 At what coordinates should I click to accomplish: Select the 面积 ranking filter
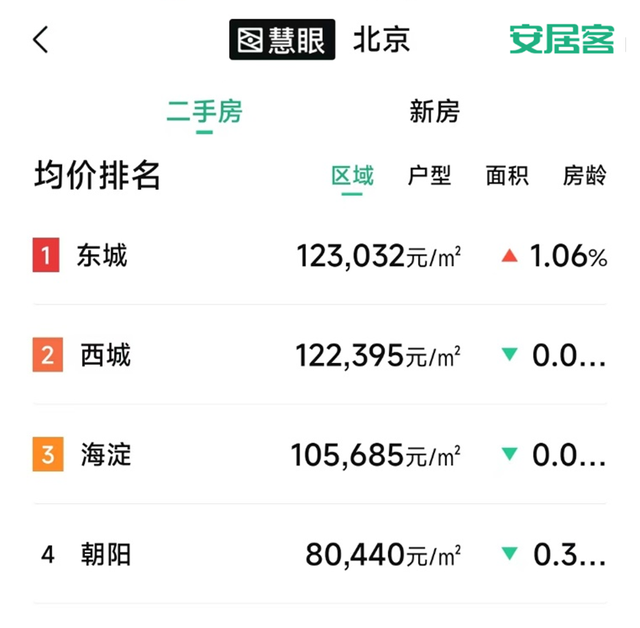(507, 176)
